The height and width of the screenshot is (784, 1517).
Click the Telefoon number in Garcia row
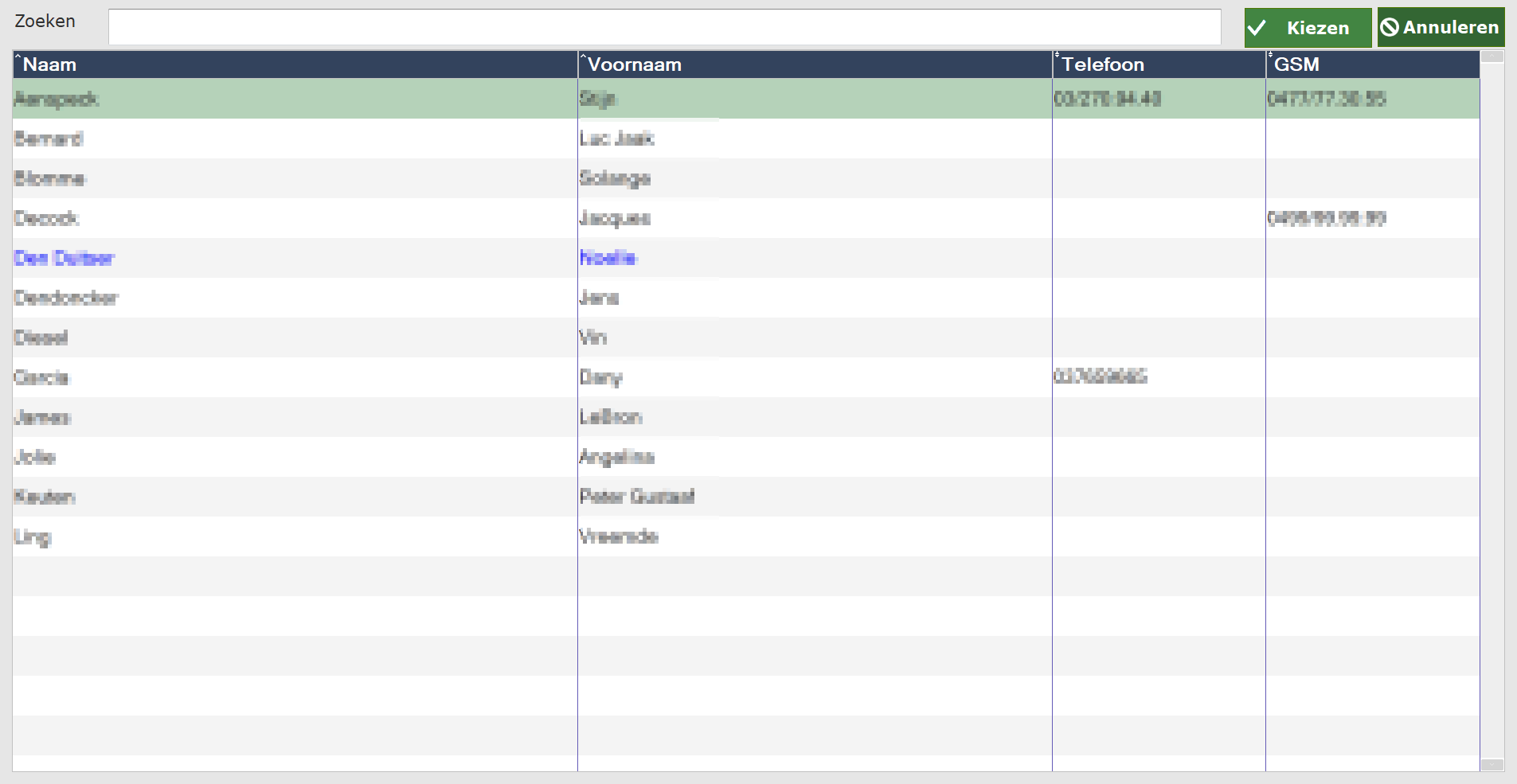point(1101,376)
